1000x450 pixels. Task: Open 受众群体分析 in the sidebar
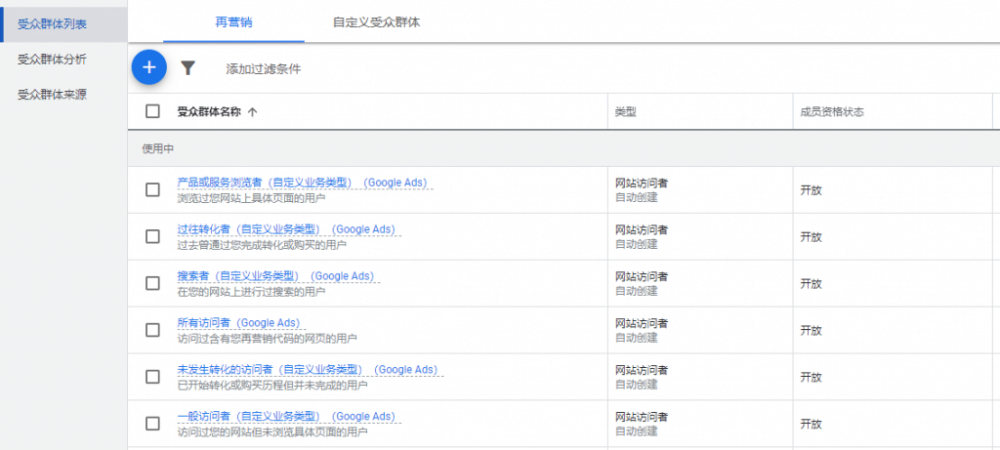pos(52,59)
